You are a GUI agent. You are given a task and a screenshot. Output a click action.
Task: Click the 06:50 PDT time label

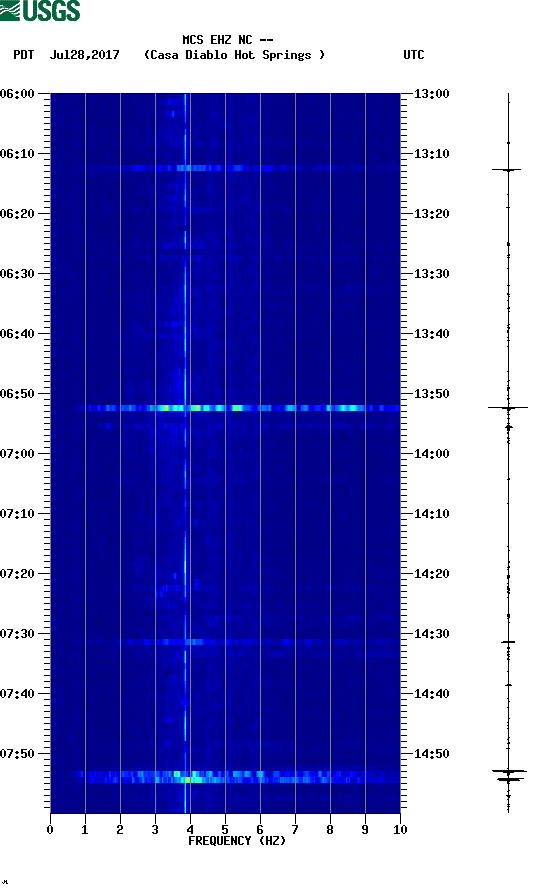point(18,394)
